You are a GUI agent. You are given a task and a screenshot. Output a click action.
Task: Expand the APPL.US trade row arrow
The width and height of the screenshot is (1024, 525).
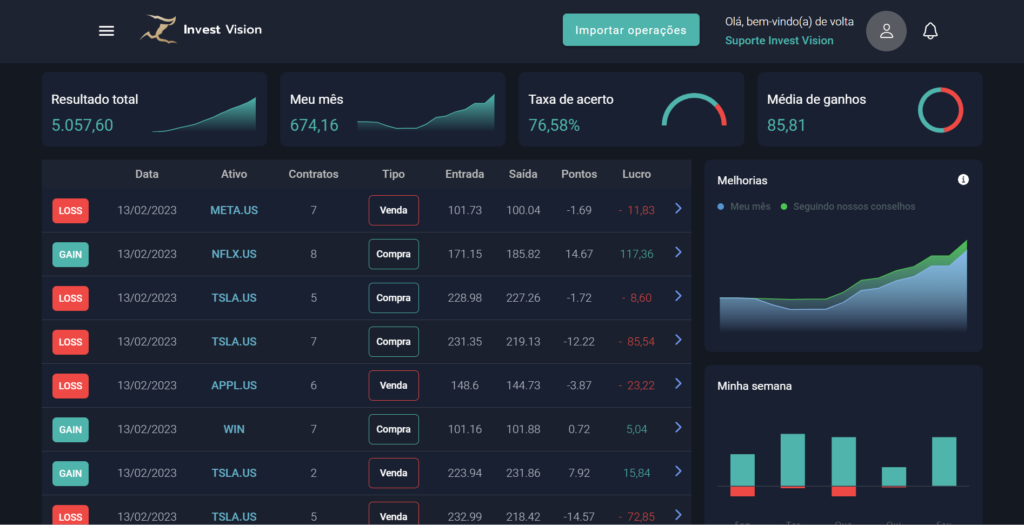678,383
